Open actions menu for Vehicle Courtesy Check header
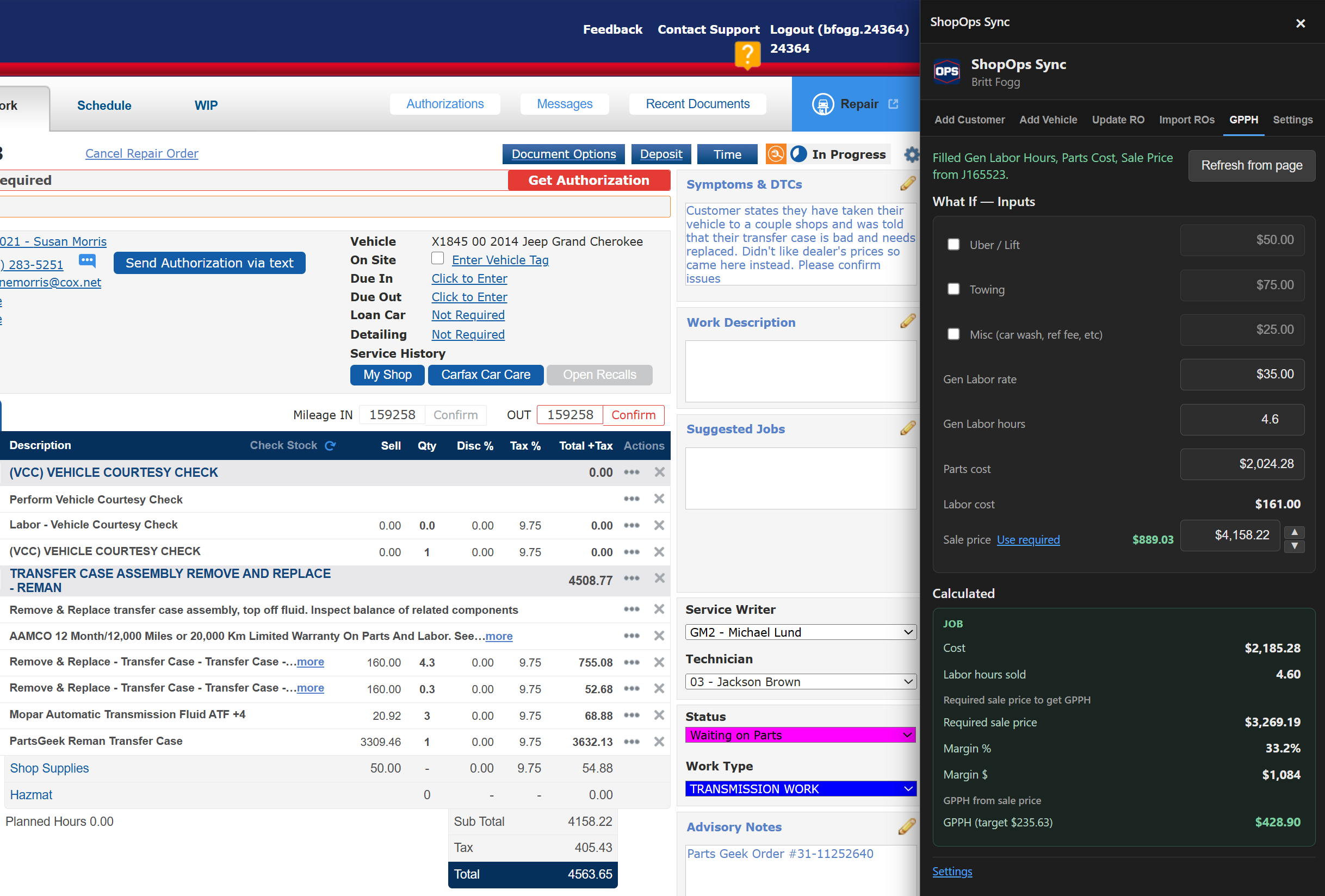The image size is (1325, 896). coord(631,472)
